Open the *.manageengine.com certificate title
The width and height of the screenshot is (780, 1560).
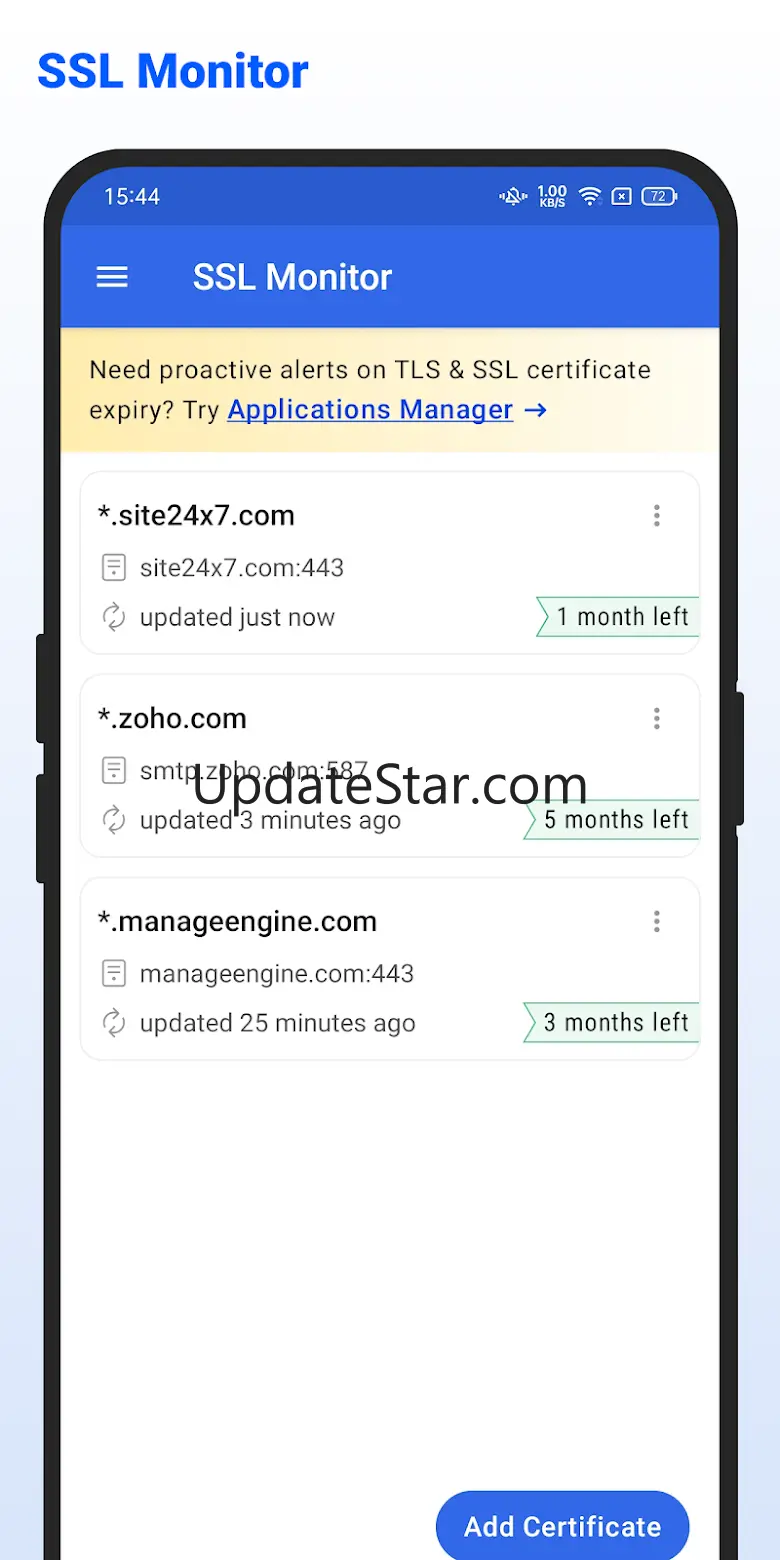237,921
